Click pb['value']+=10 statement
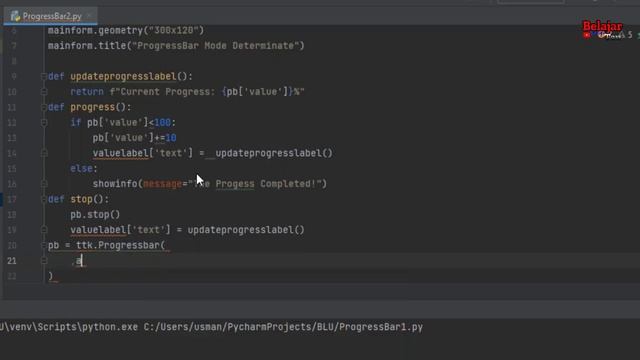This screenshot has width=640, height=360. (x=134, y=138)
